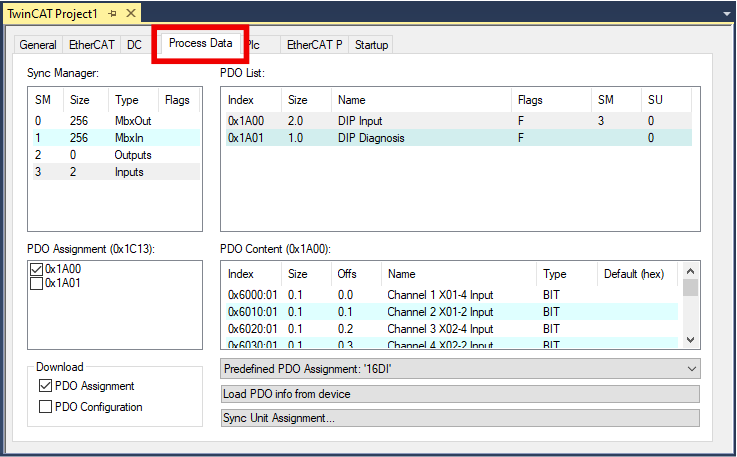Close the TwinCAT Project1 tab
This screenshot has height=457, width=737.
point(131,13)
